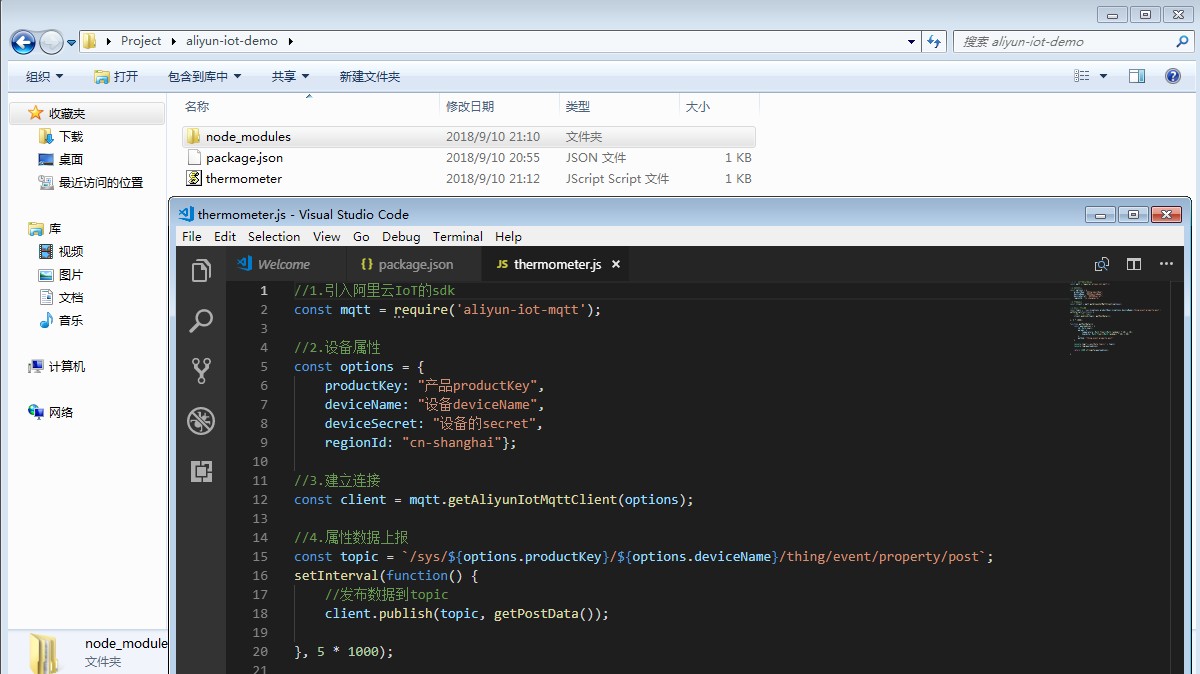Click the Explorer back navigation button
Image resolution: width=1200 pixels, height=674 pixels.
click(23, 42)
